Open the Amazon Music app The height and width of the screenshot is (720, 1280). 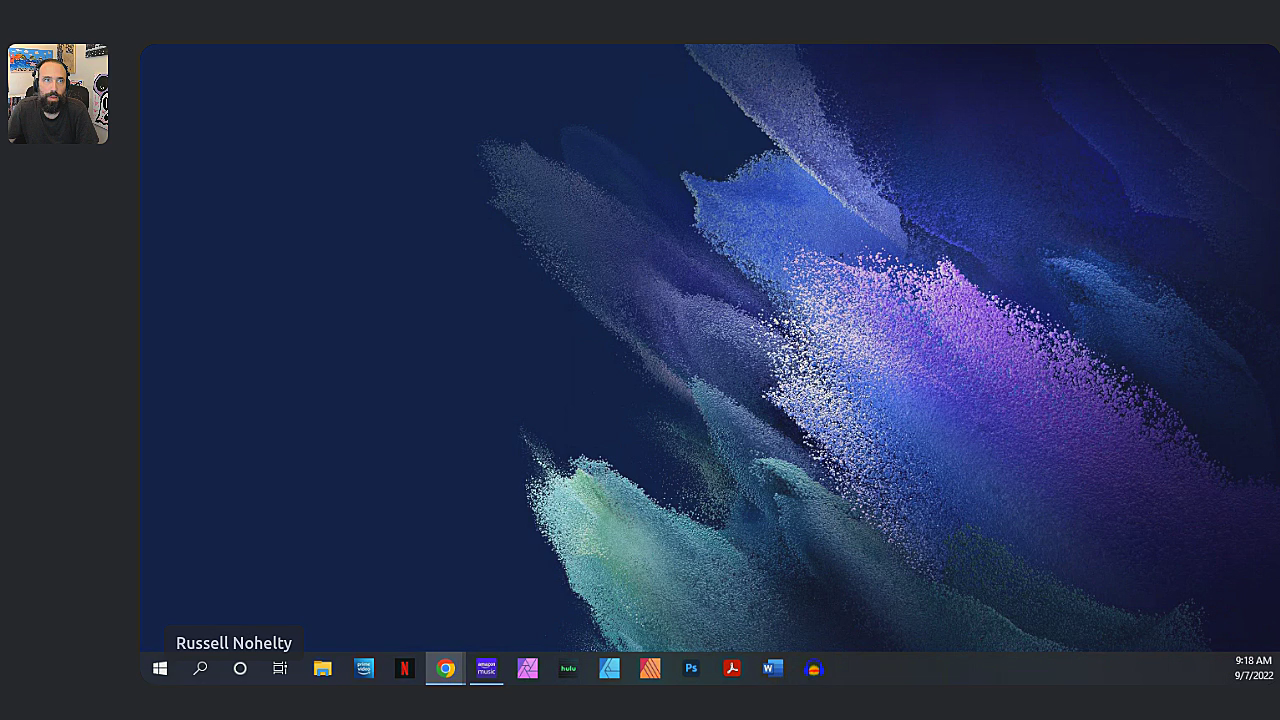pyautogui.click(x=486, y=668)
